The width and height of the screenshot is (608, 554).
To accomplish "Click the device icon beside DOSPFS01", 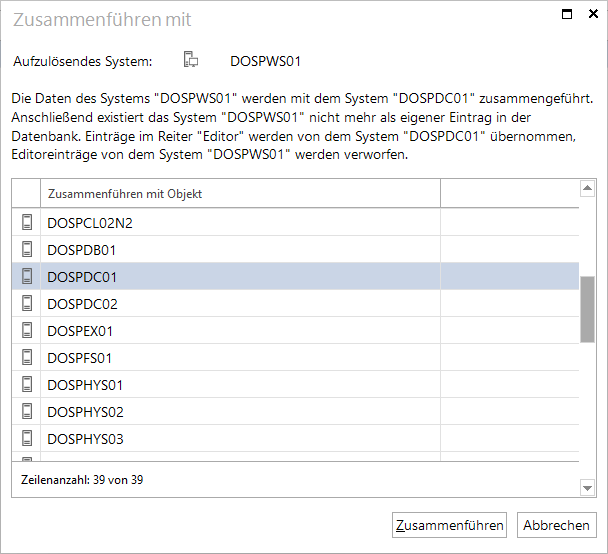I will point(27,357).
